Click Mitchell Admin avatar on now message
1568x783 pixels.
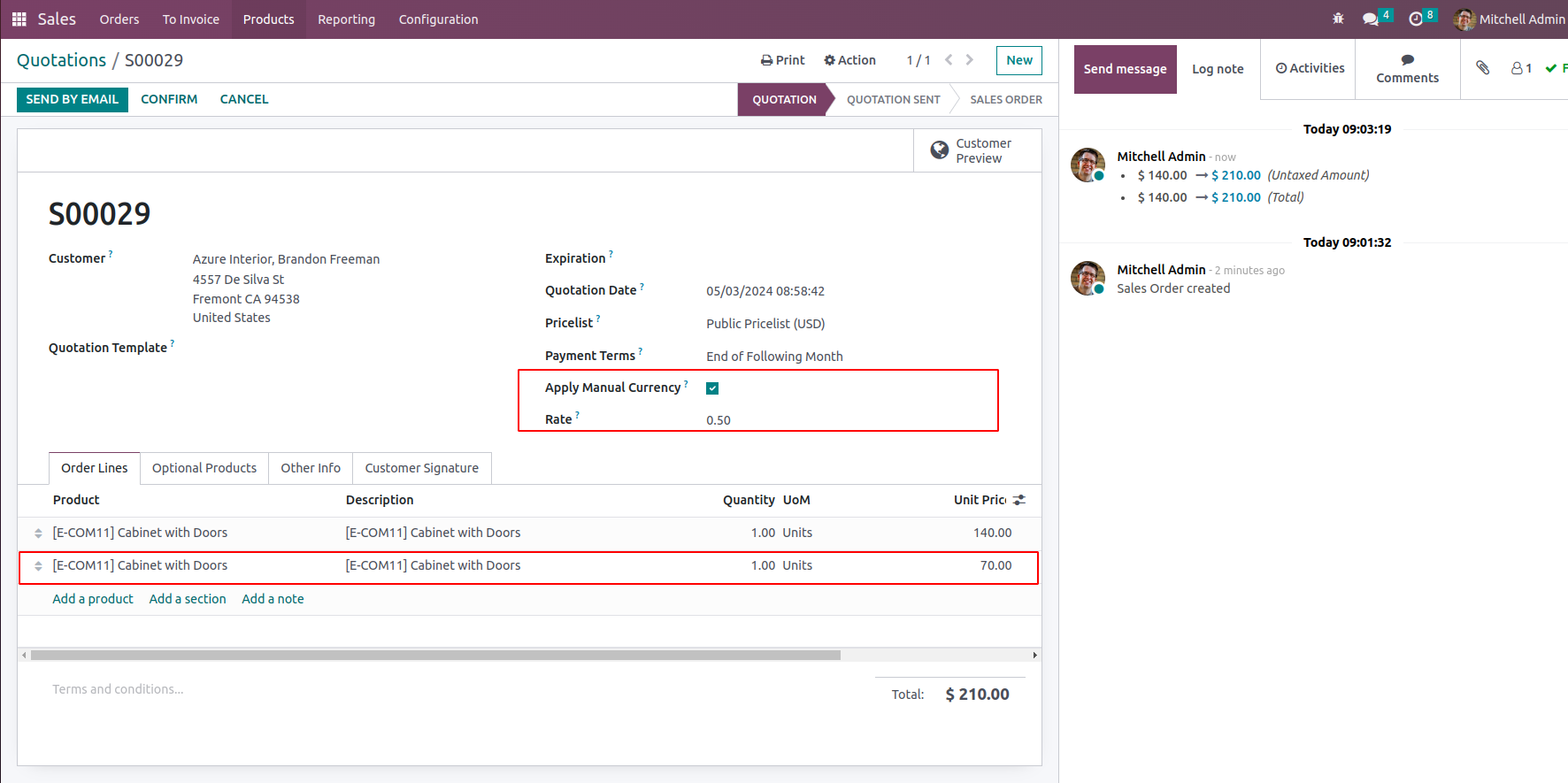pos(1088,165)
